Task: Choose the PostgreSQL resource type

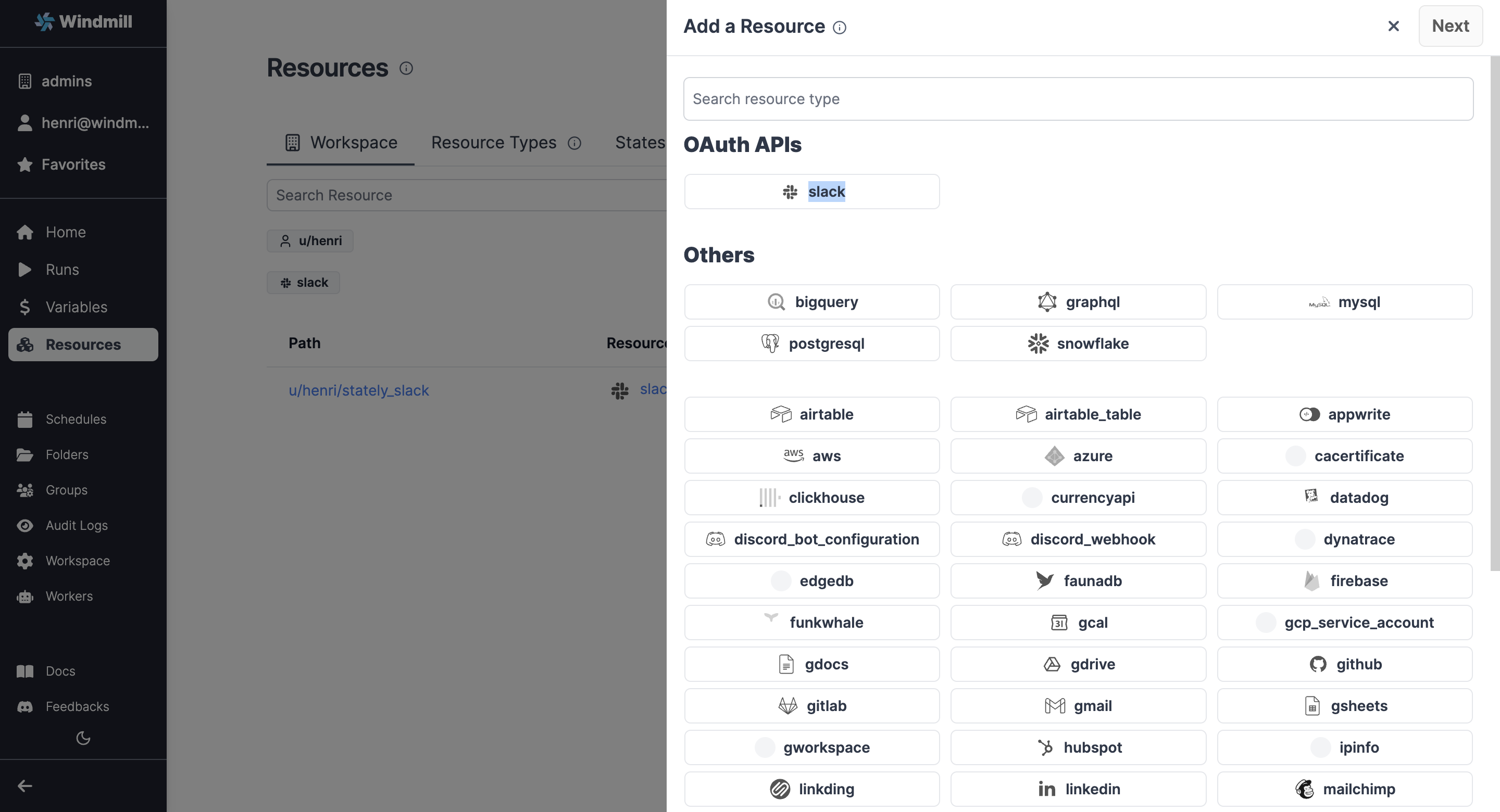Action: coord(811,344)
